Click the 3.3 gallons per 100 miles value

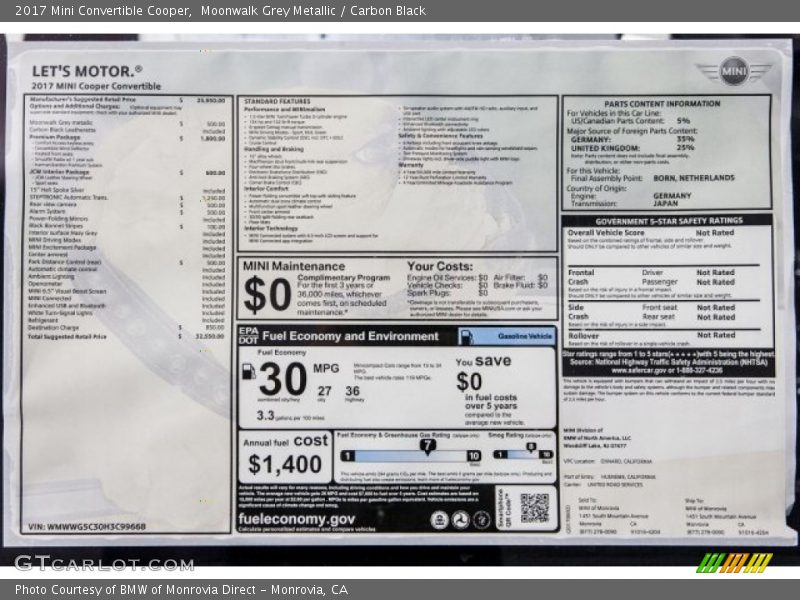coord(265,416)
